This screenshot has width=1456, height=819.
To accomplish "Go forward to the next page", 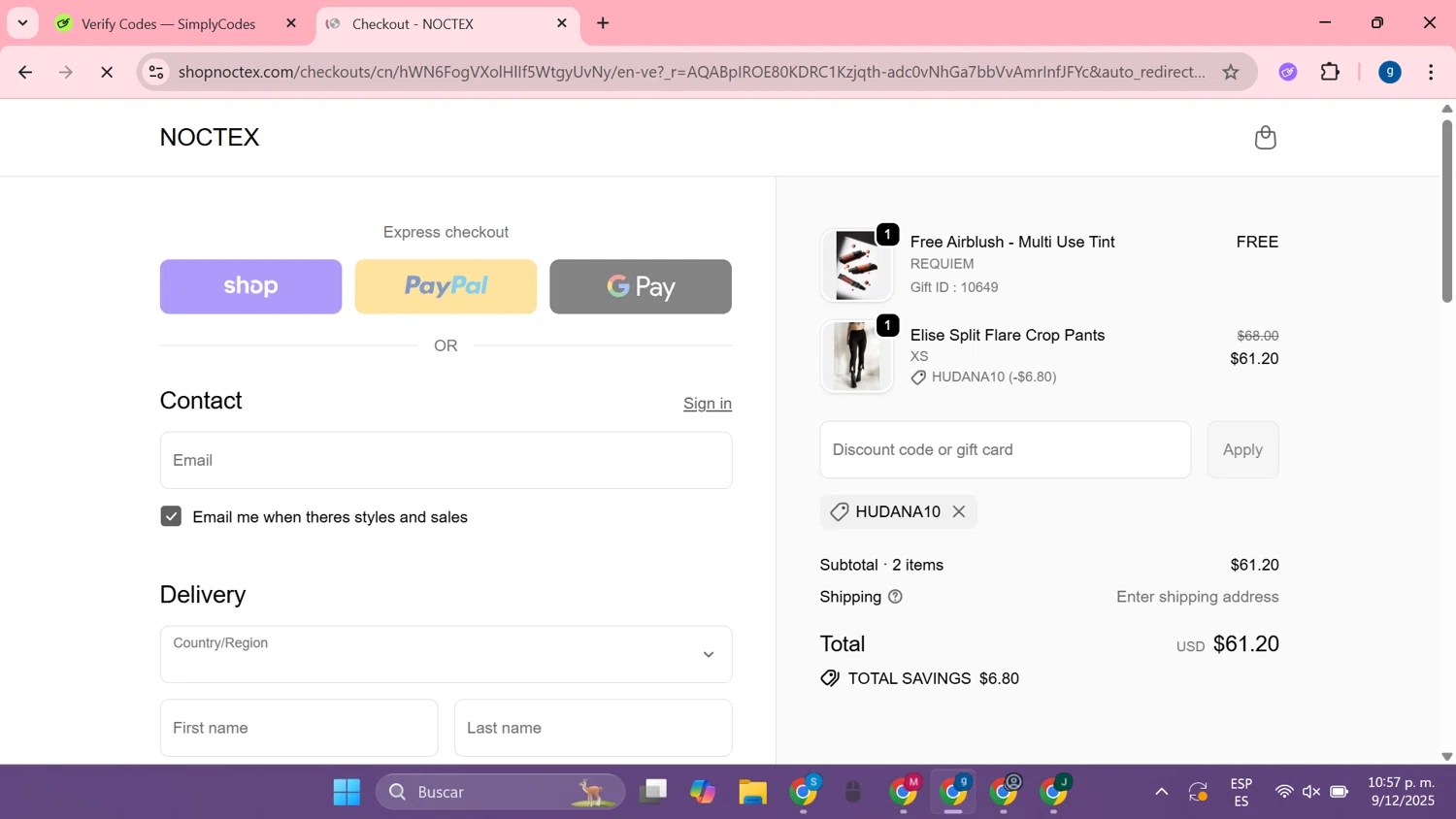I will coord(66,72).
